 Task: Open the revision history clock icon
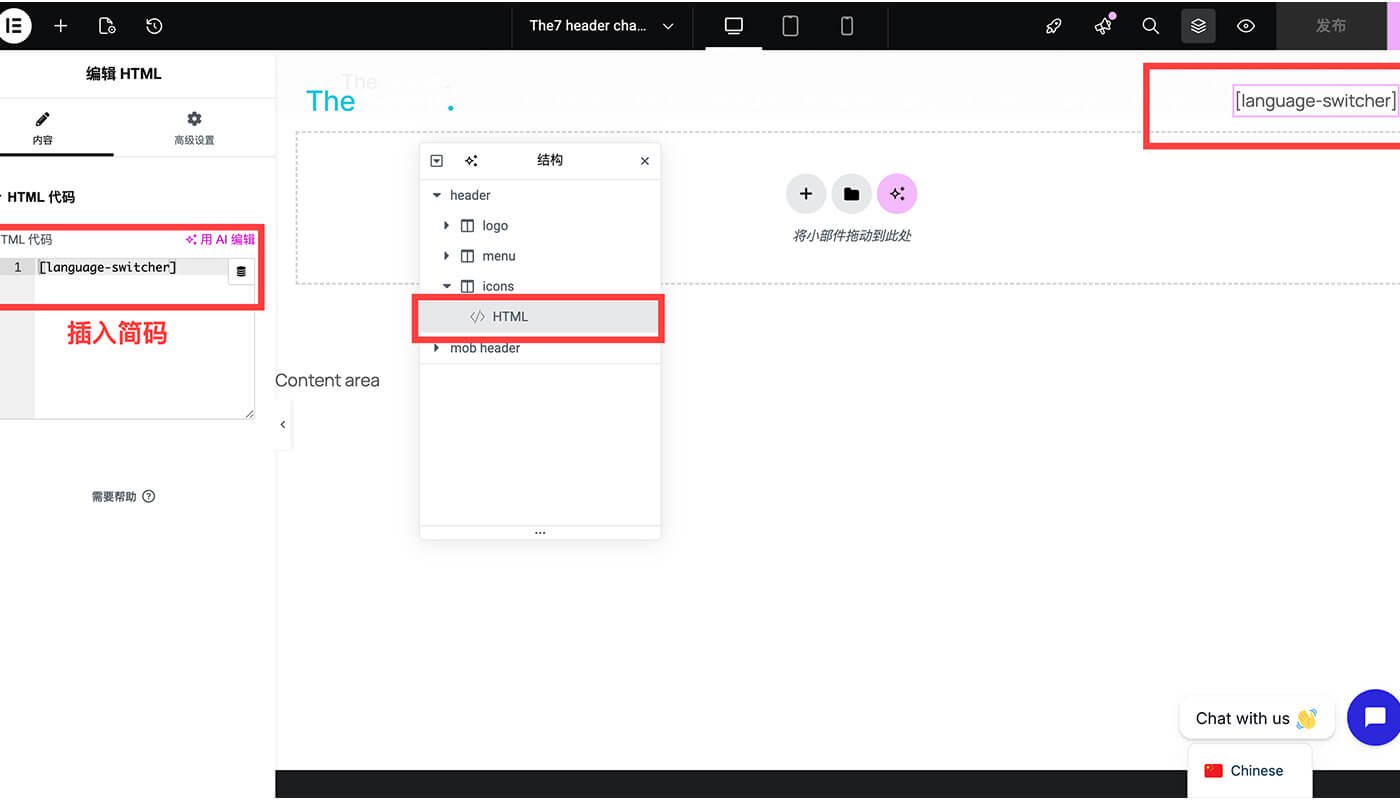click(x=154, y=26)
